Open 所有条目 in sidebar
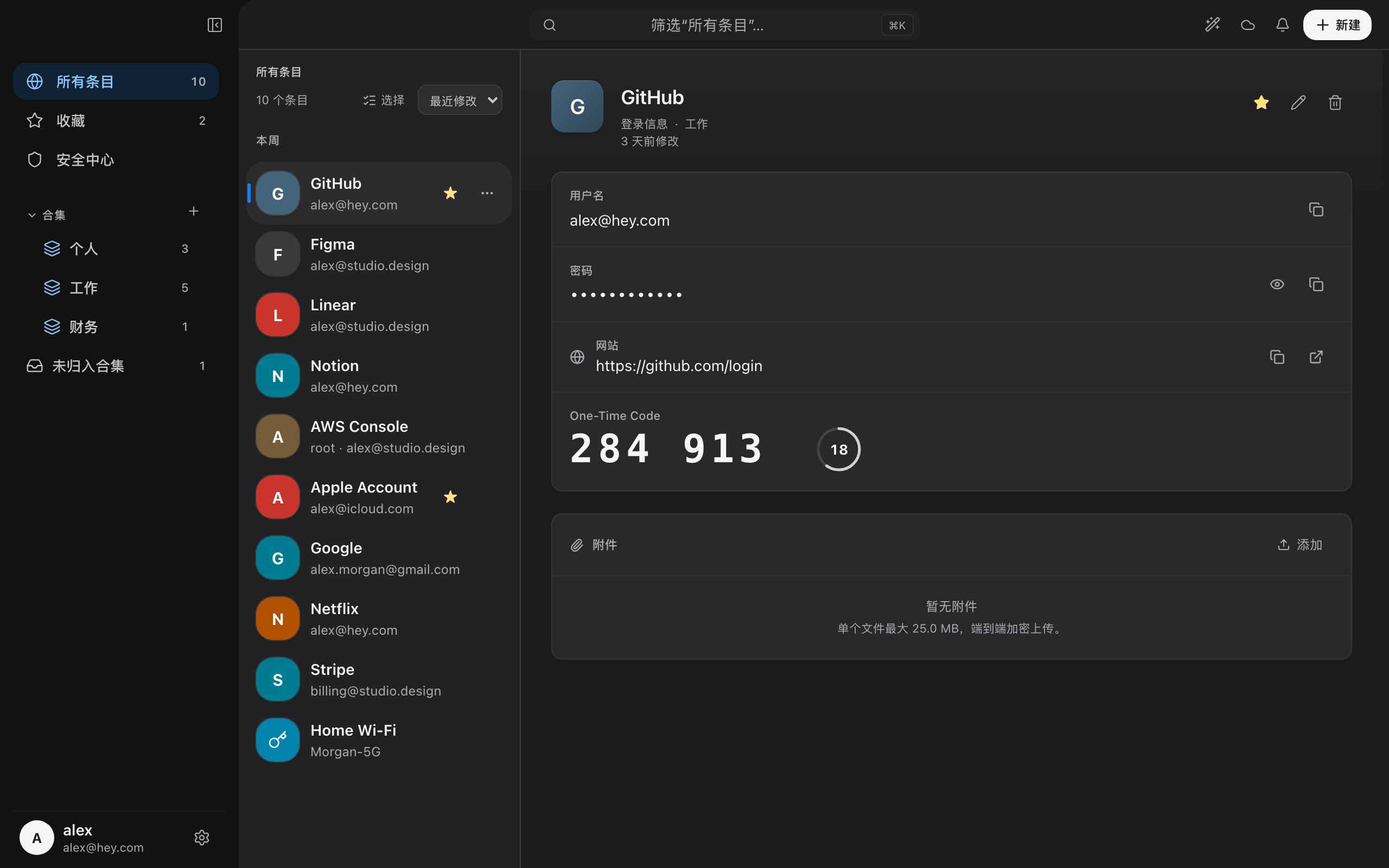The width and height of the screenshot is (1389, 868). coord(116,81)
